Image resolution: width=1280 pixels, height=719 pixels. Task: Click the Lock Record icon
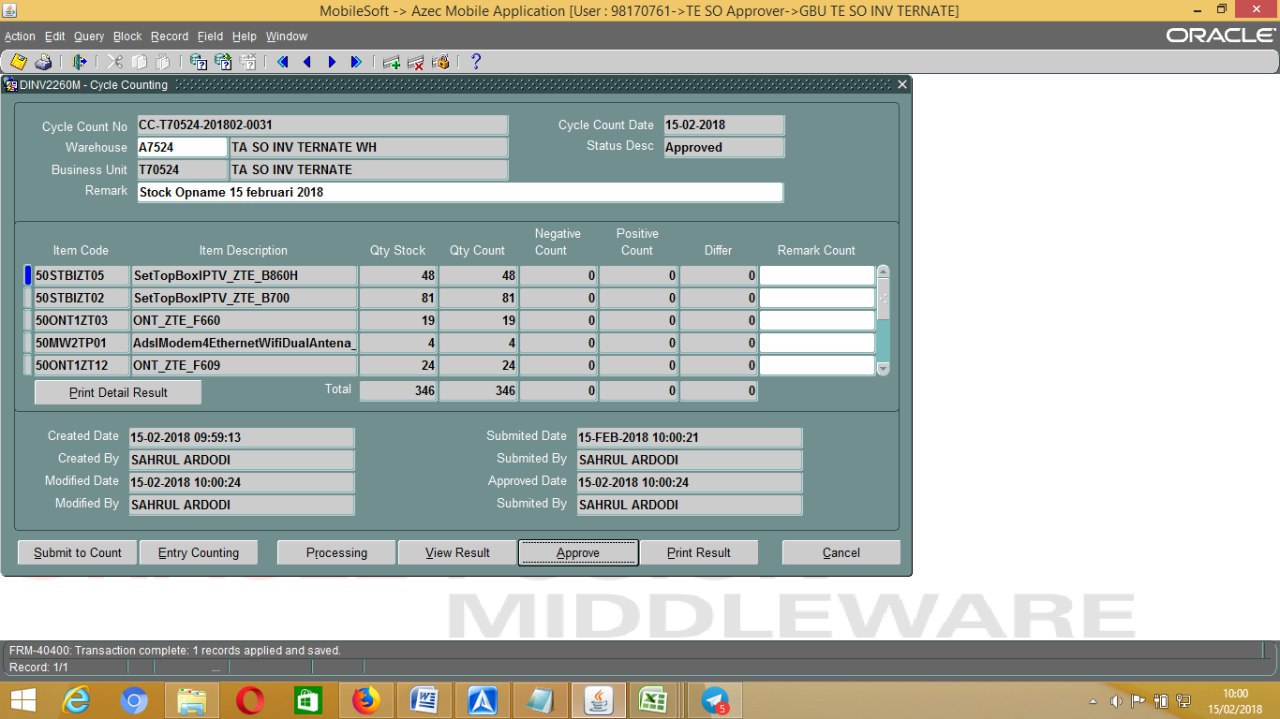click(441, 62)
